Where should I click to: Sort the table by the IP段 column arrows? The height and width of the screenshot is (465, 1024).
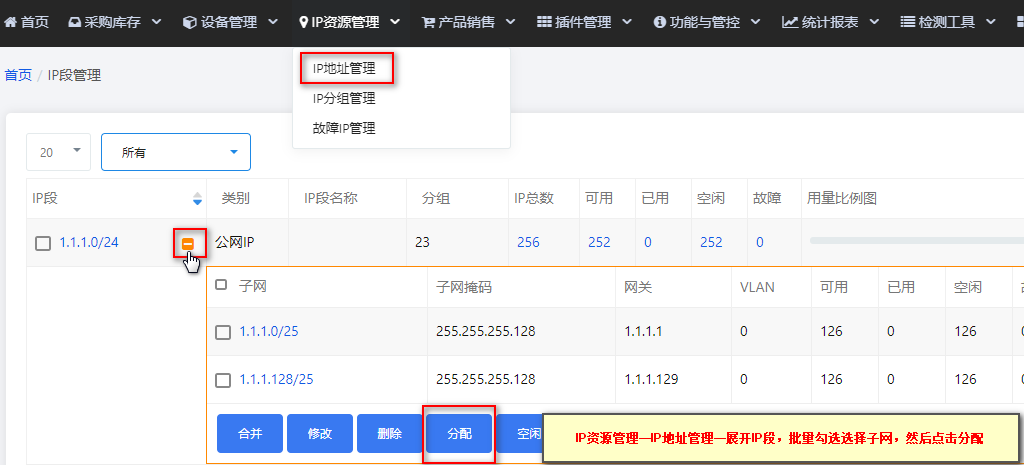pos(197,199)
